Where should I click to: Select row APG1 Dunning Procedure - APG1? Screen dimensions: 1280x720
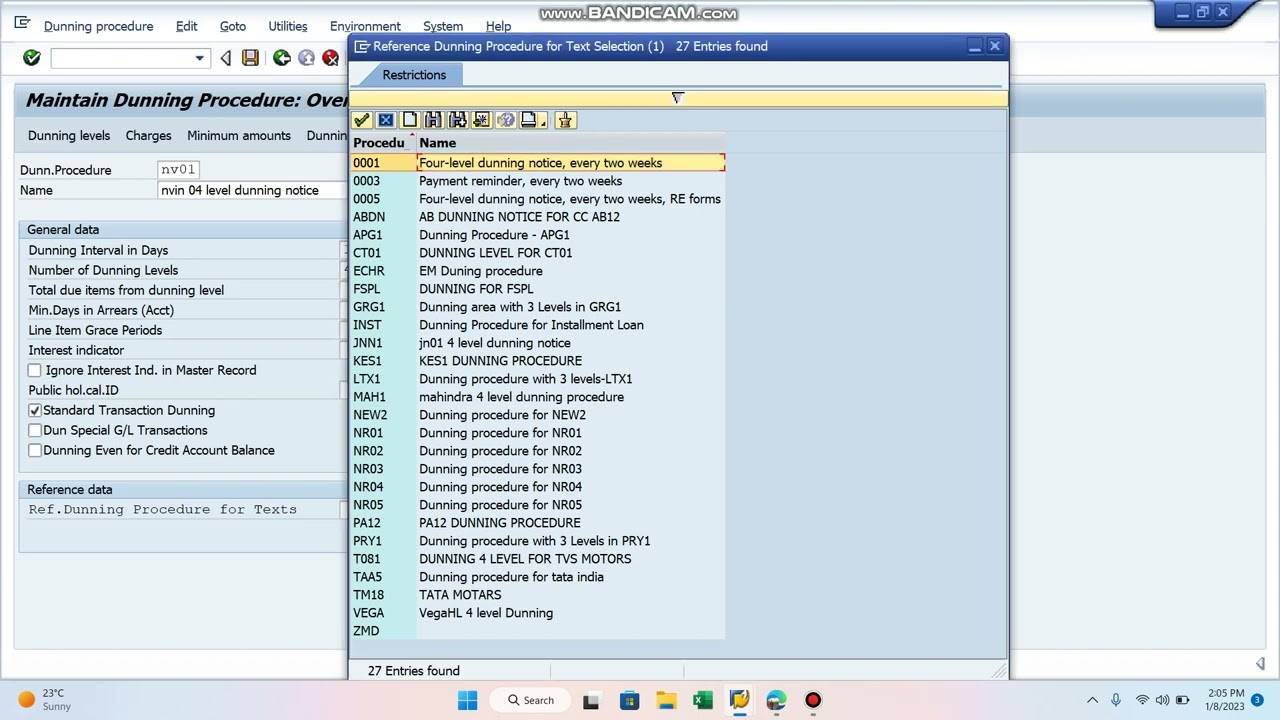(538, 235)
